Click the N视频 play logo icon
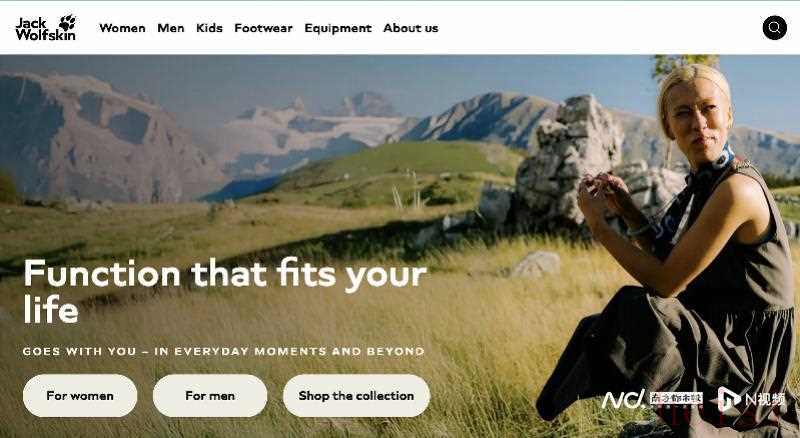The image size is (800, 438). click(x=728, y=399)
